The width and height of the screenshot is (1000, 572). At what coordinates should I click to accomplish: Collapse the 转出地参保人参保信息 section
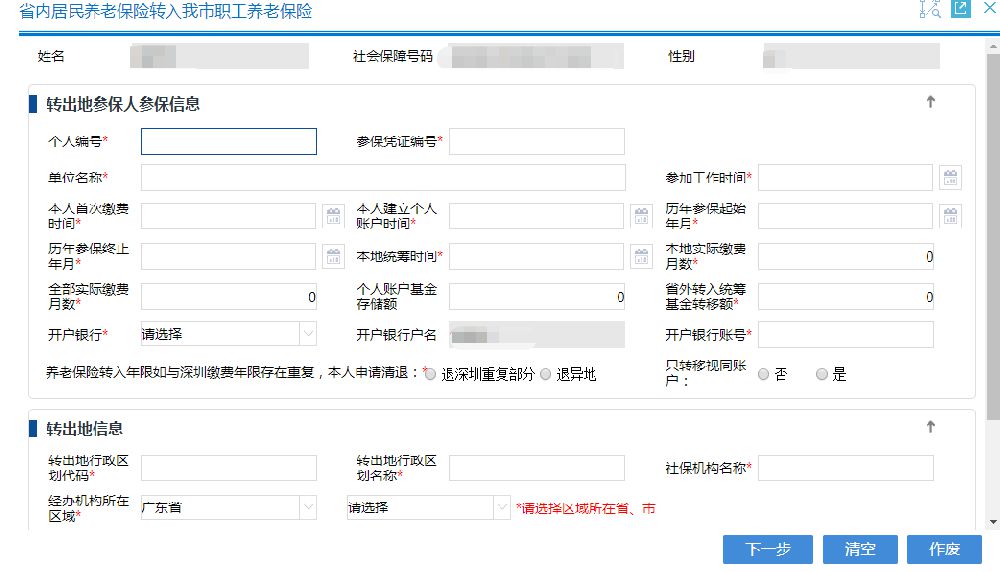click(x=930, y=102)
